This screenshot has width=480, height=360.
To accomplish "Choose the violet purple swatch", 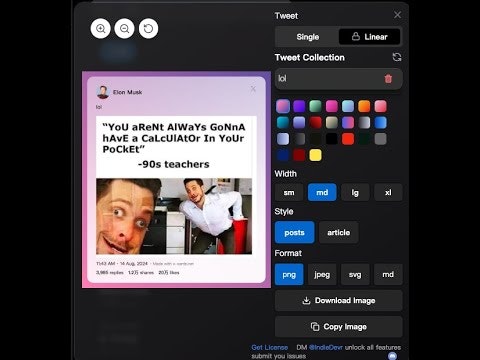I will click(299, 106).
